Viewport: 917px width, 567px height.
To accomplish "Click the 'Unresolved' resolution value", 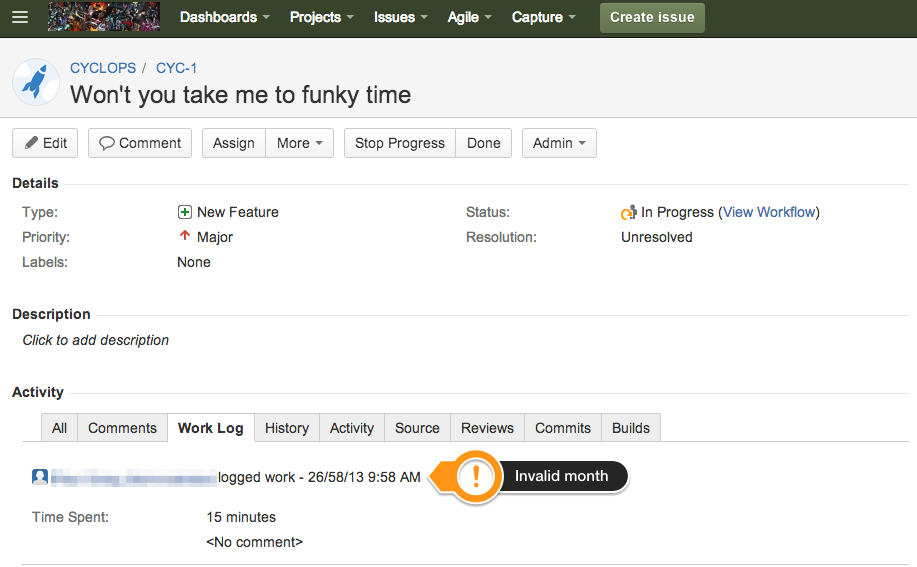I will coord(657,237).
